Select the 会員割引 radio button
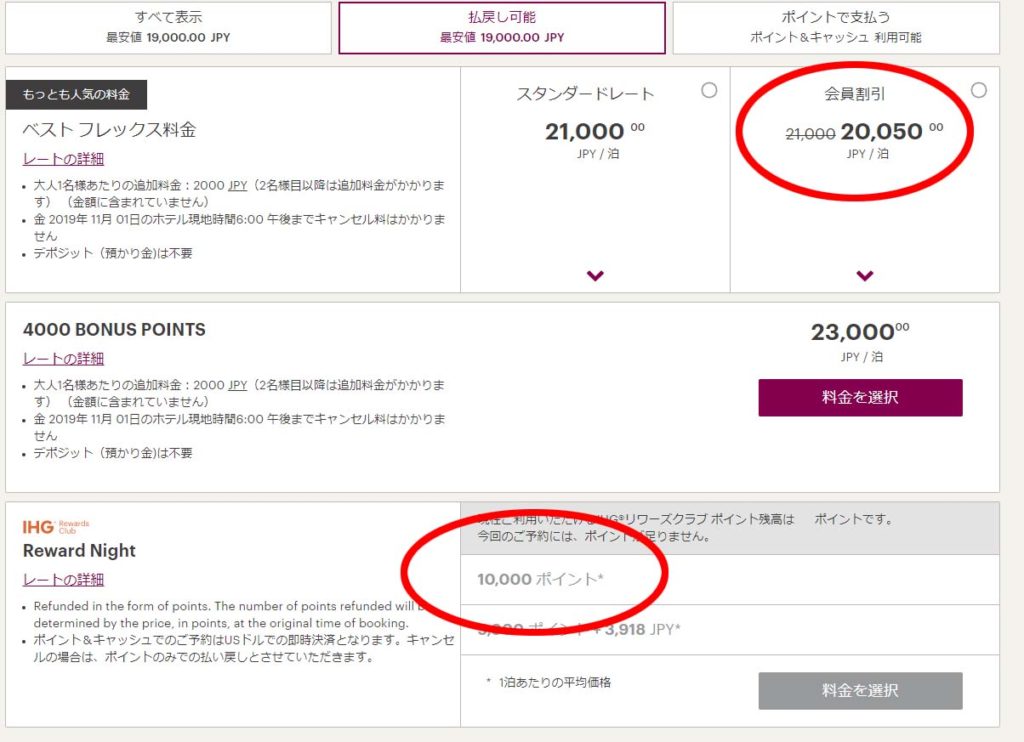The image size is (1024, 742). 978,90
